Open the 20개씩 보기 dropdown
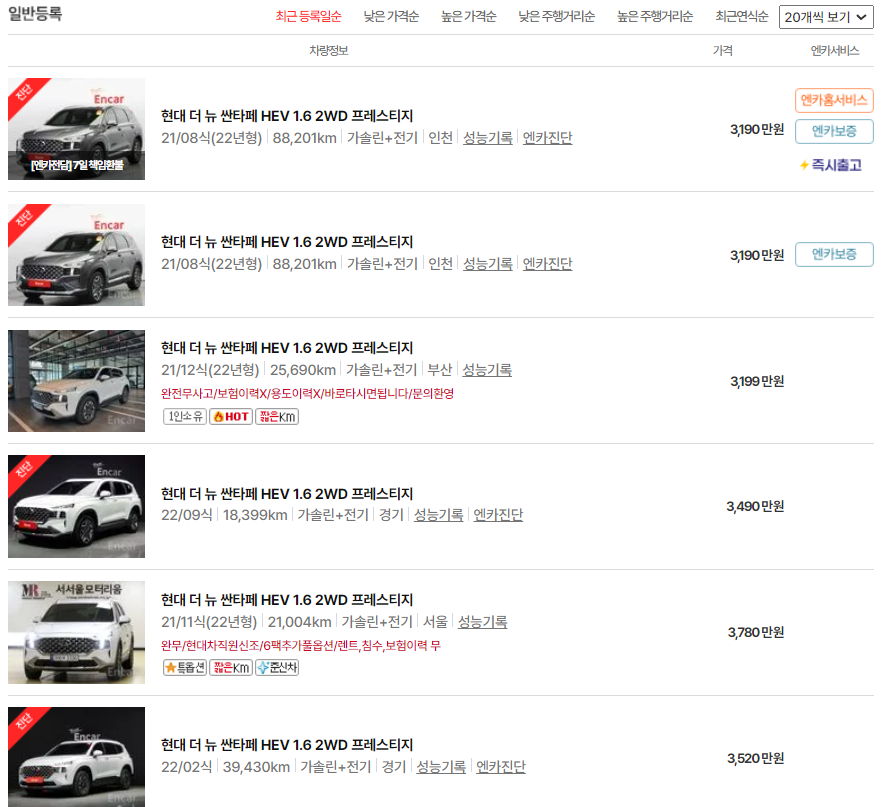The width and height of the screenshot is (881, 807). click(826, 17)
